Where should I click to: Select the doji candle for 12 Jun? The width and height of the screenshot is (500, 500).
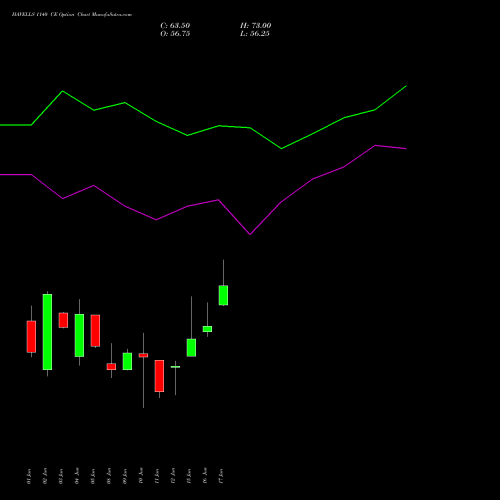[x=175, y=367]
